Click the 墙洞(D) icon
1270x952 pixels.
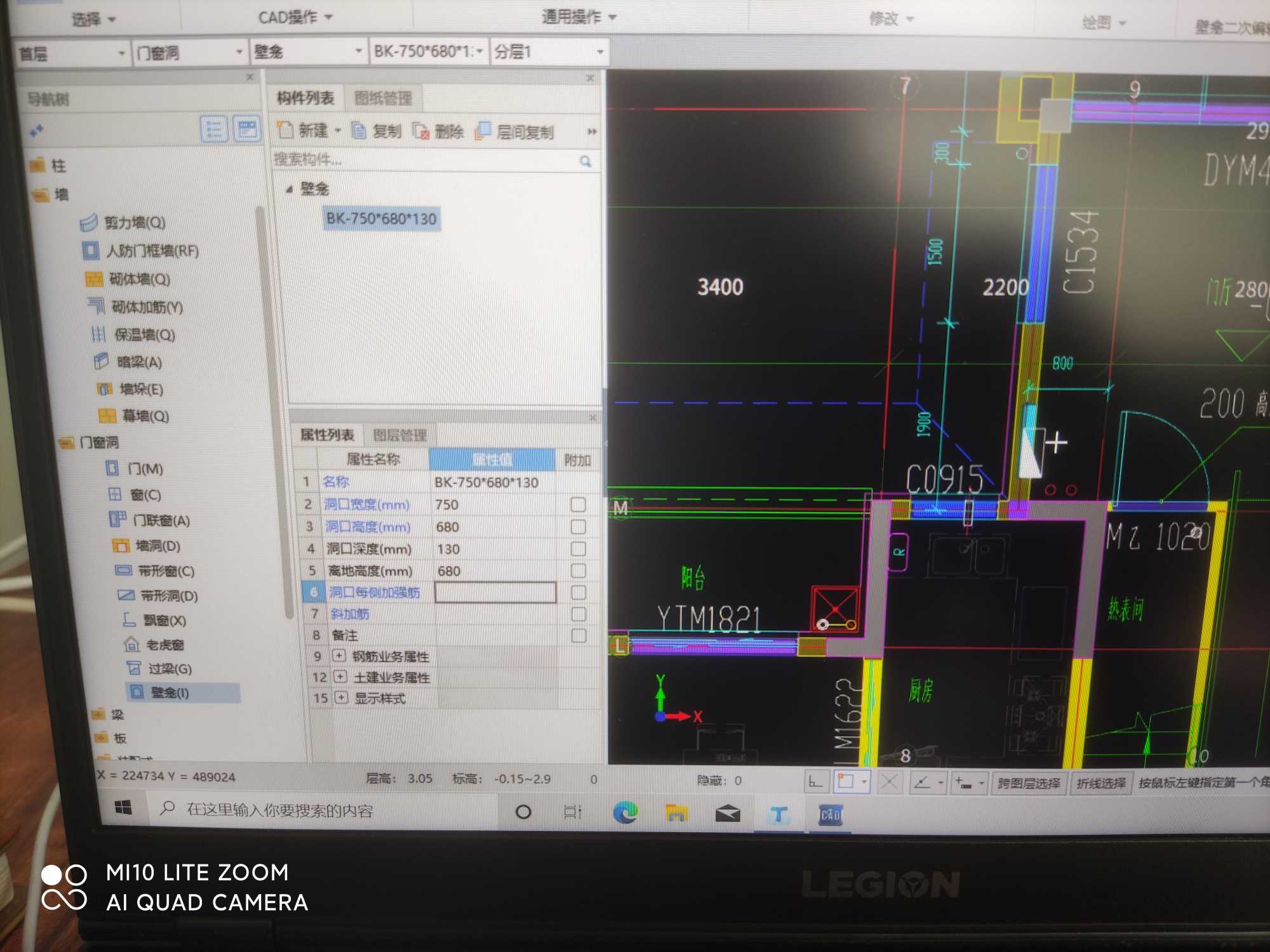(120, 545)
